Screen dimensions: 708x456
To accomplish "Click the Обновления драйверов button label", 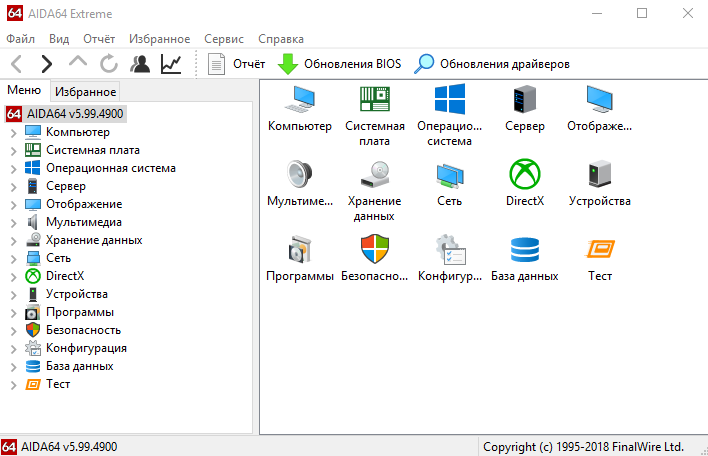I will point(505,64).
